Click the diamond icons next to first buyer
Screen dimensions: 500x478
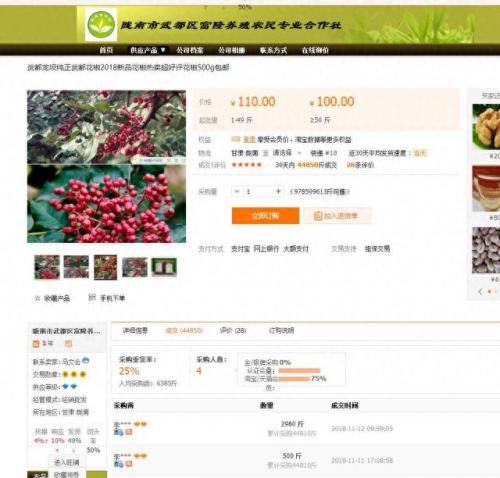(140, 424)
